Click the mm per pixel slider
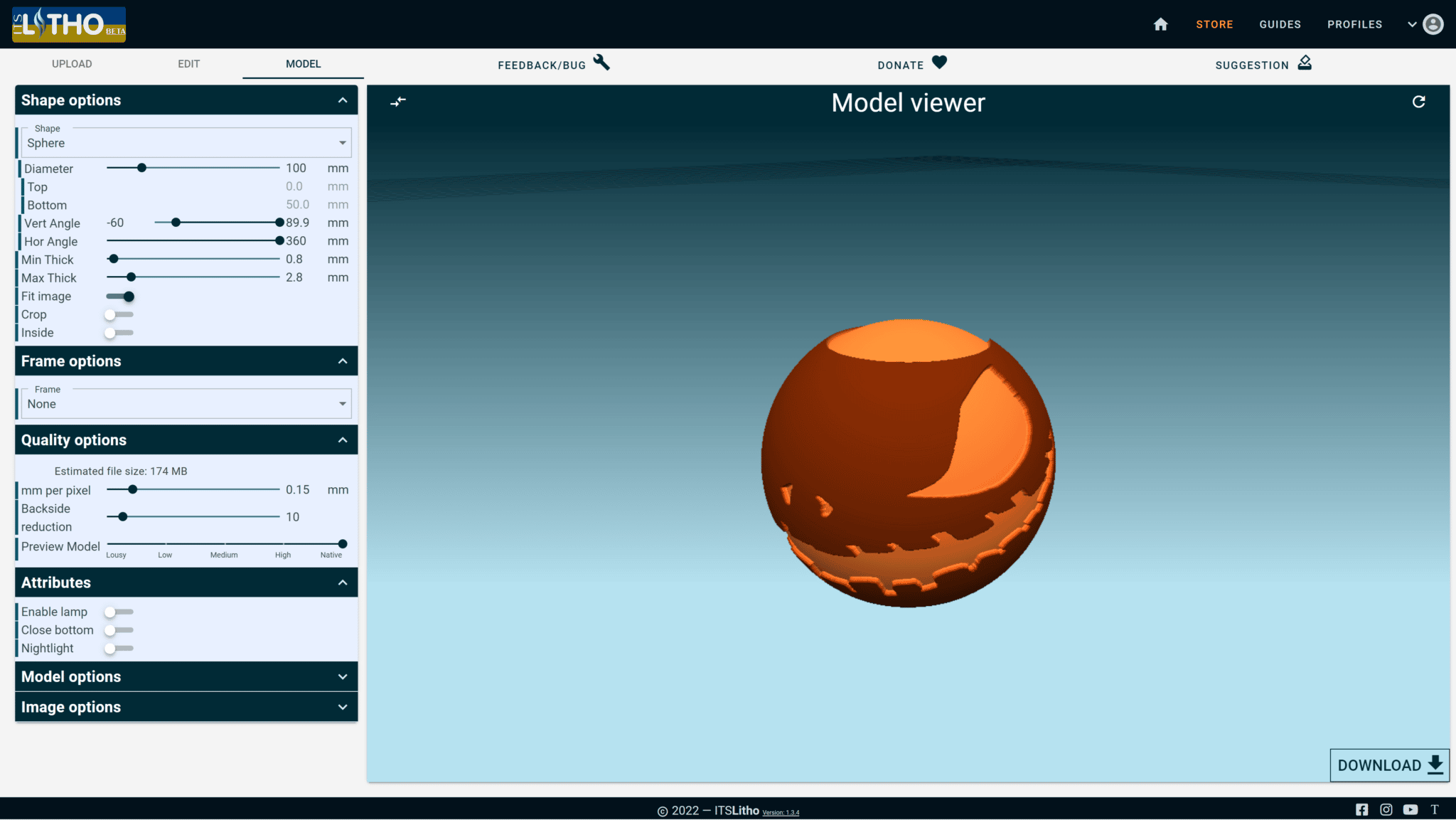This screenshot has height=820, width=1456. (193, 489)
